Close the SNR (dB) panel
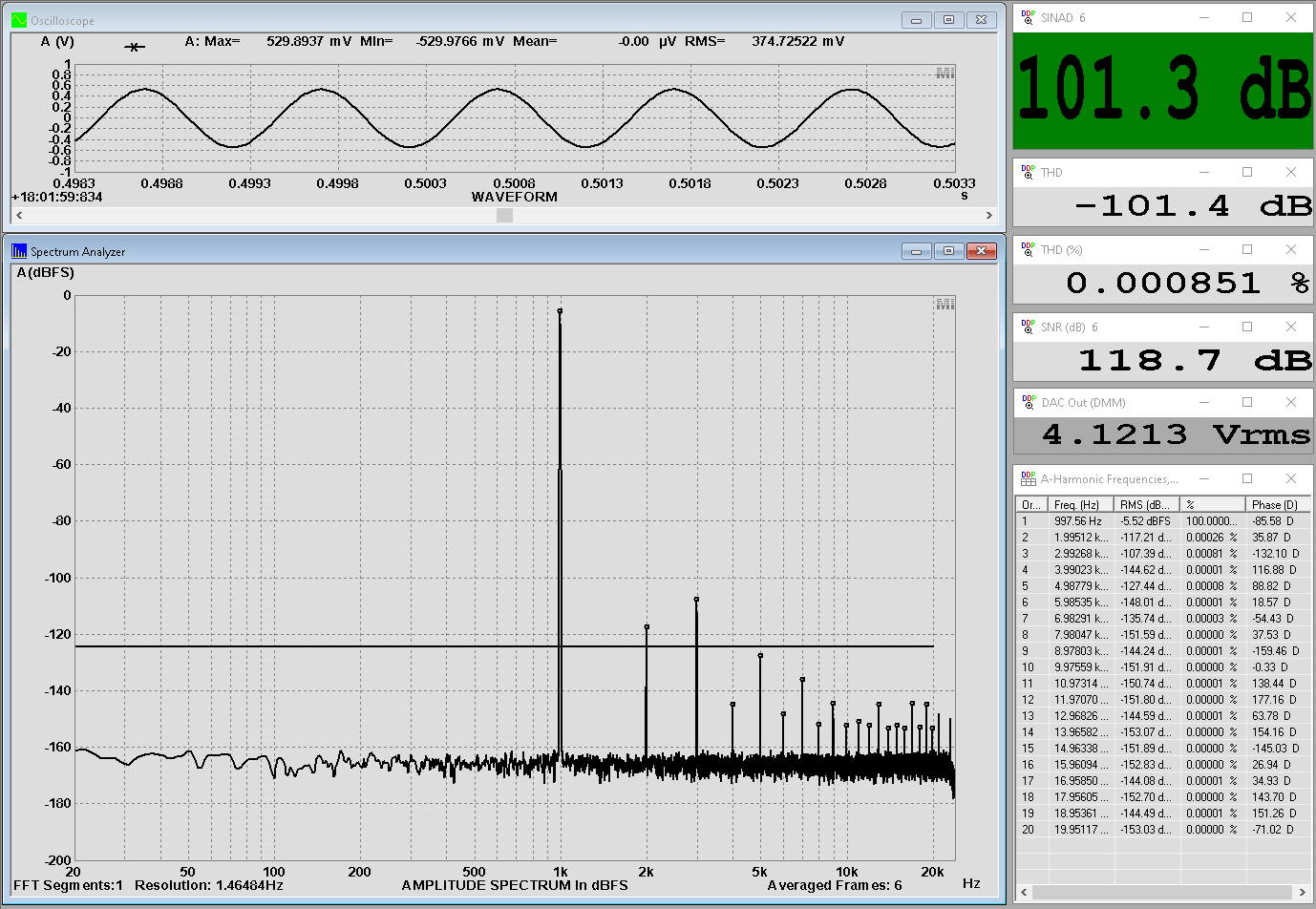The width and height of the screenshot is (1316, 909). tap(1291, 327)
